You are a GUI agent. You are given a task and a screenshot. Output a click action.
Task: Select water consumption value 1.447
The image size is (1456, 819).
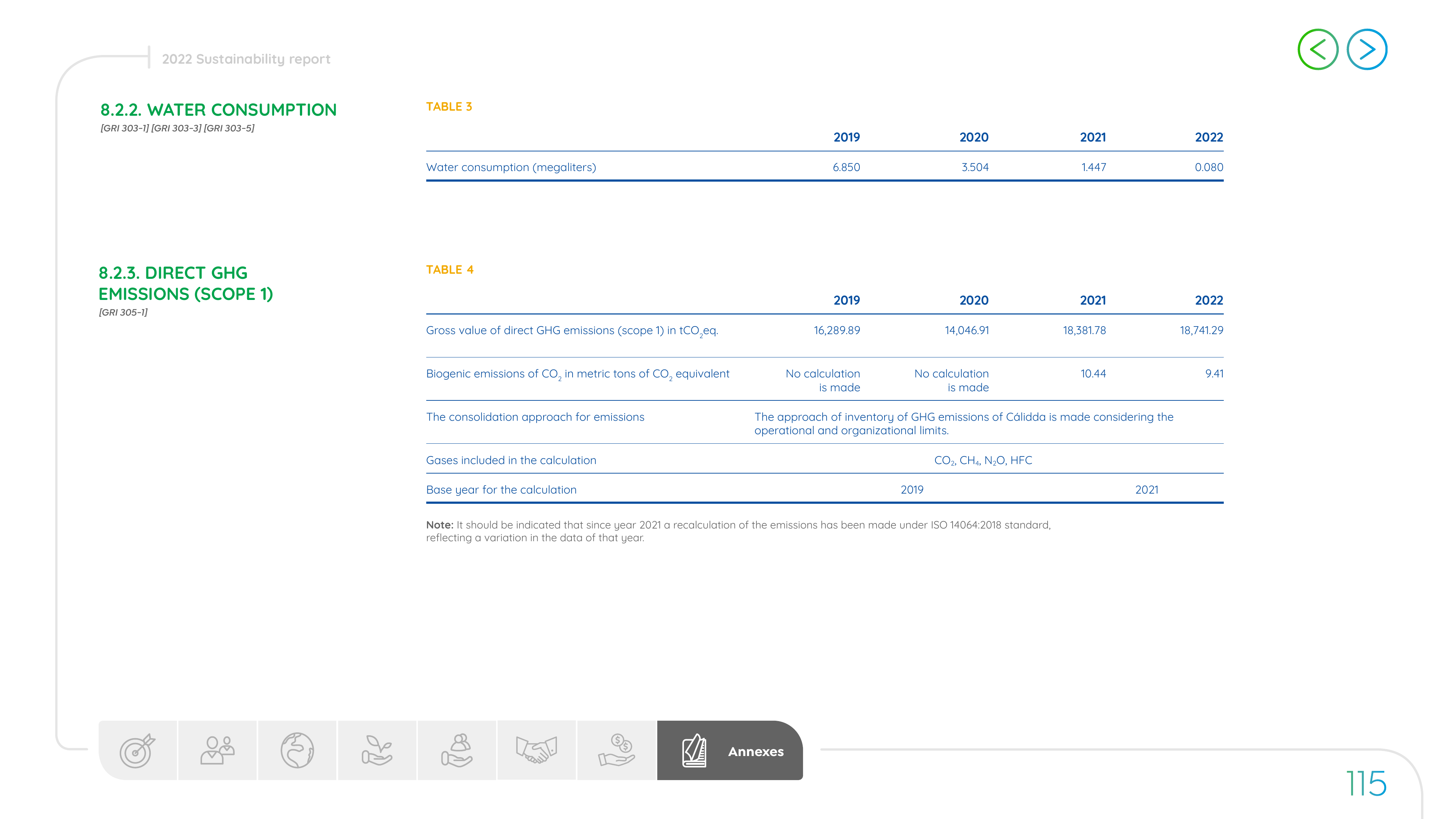pos(1094,167)
